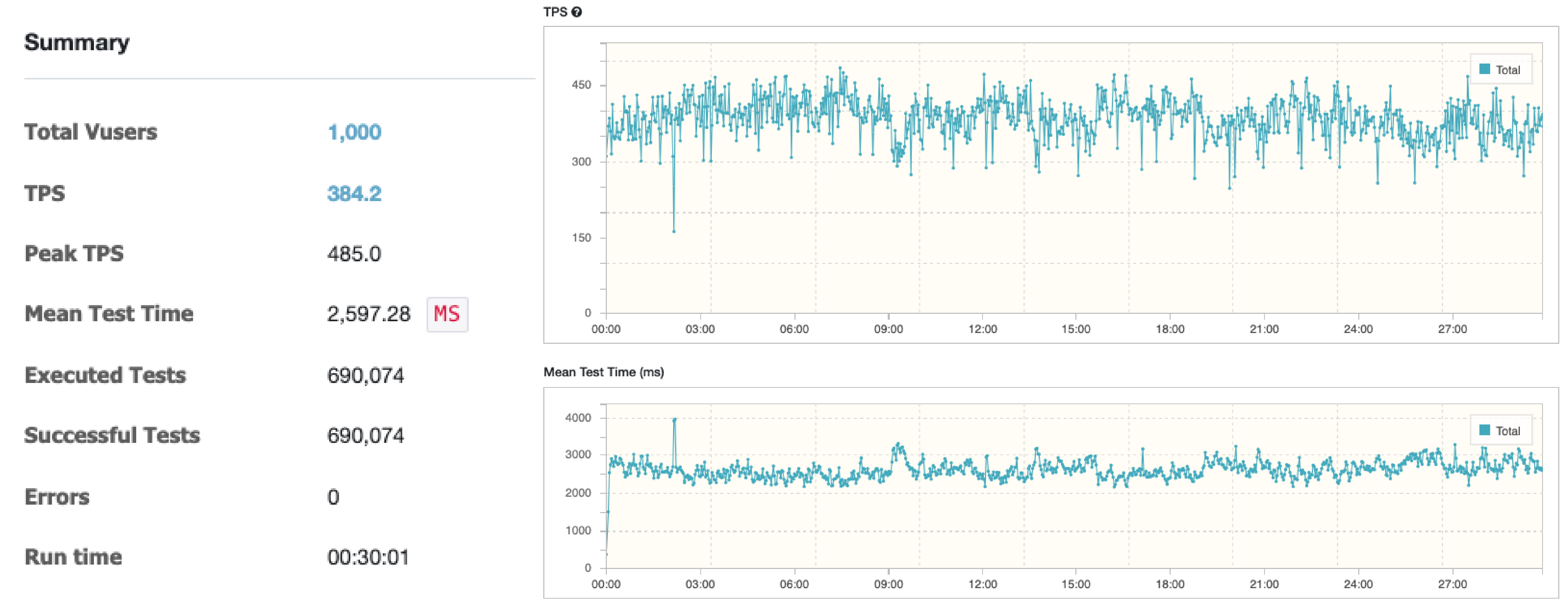The width and height of the screenshot is (1568, 613).
Task: Click the Summary heading
Action: coord(77,43)
